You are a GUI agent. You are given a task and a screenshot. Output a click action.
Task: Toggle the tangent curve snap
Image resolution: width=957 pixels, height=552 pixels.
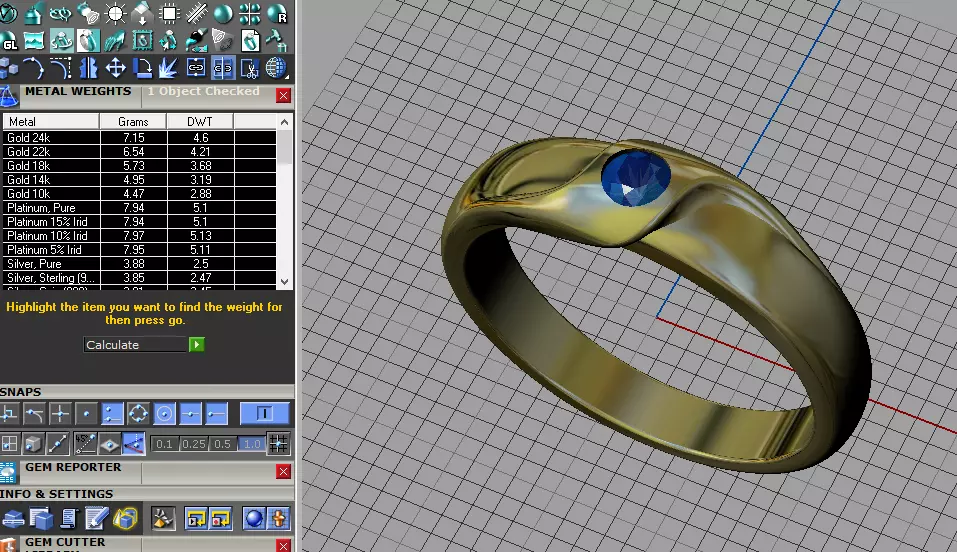(x=34, y=413)
